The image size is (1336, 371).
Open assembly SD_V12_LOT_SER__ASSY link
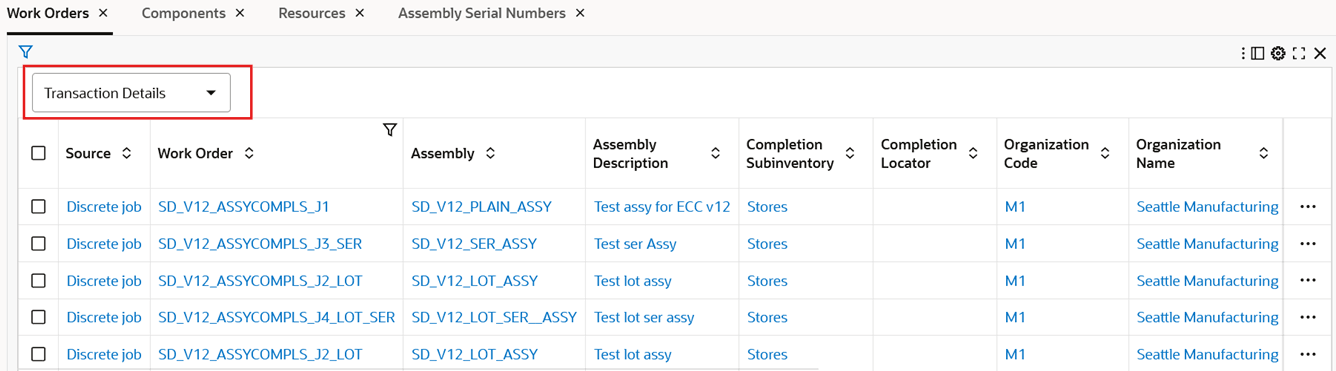coord(494,317)
